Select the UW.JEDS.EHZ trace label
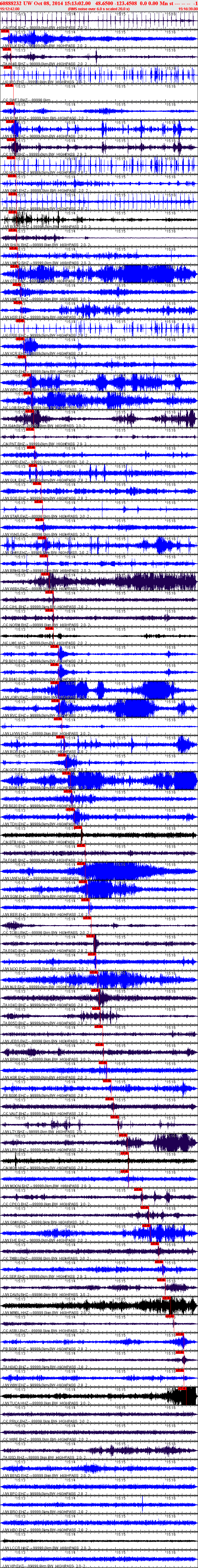The image size is (198, 1568). [x=45, y=1042]
